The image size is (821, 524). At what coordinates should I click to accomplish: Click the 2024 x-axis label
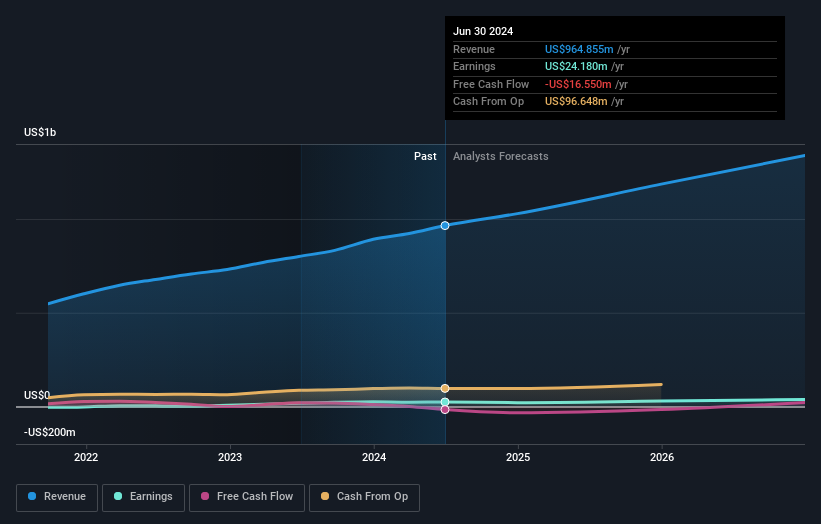(374, 458)
